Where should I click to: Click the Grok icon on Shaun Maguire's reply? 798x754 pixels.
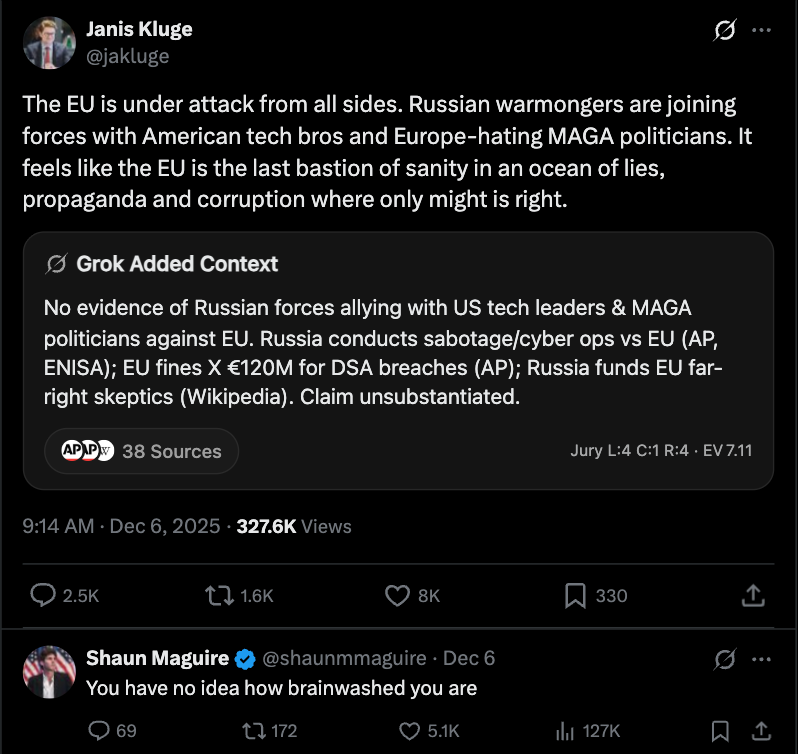tap(724, 659)
